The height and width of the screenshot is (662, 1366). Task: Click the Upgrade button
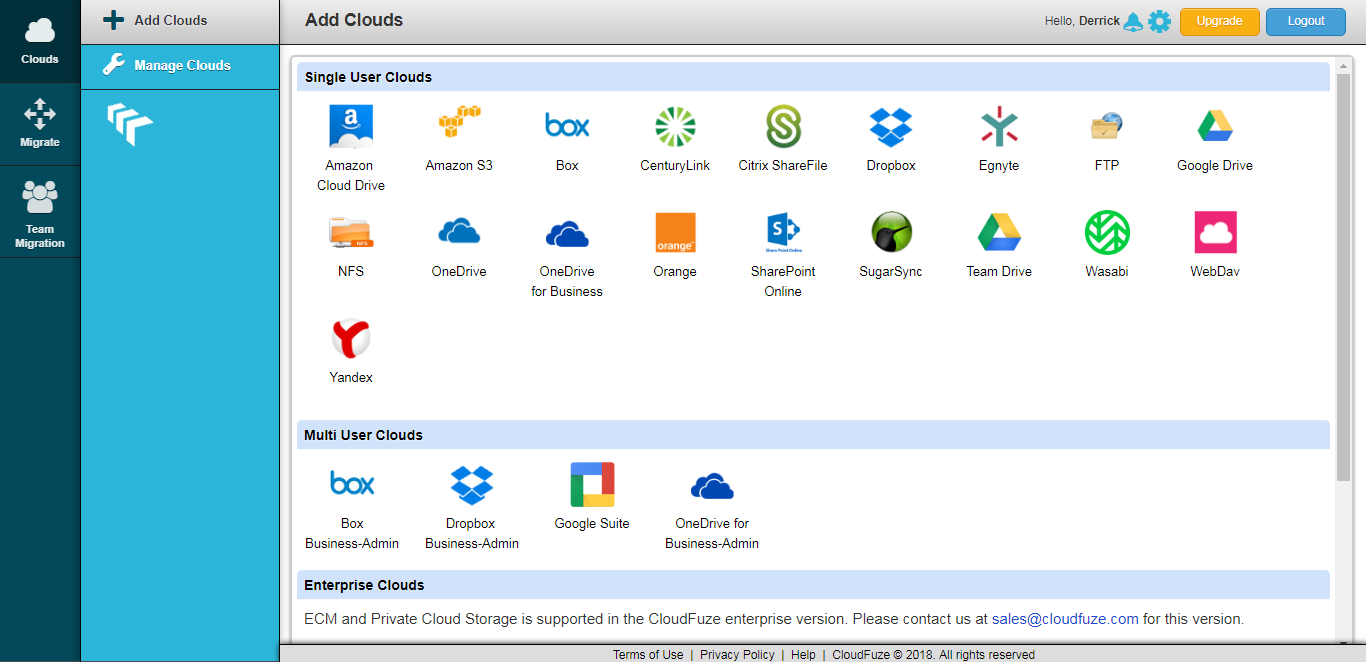pos(1219,21)
